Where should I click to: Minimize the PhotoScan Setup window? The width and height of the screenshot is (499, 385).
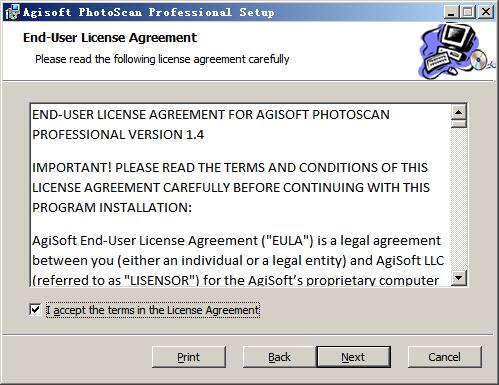[x=451, y=12]
